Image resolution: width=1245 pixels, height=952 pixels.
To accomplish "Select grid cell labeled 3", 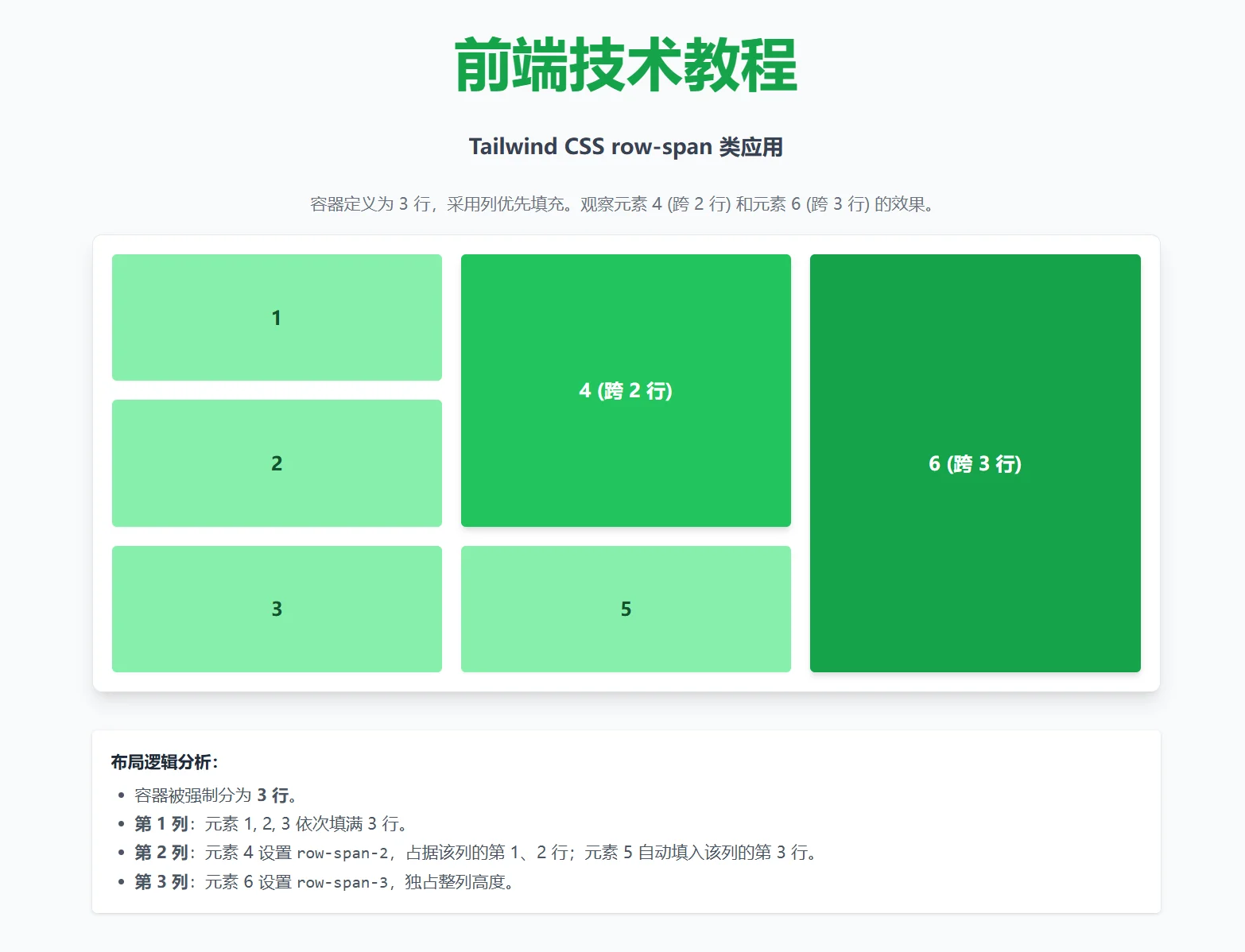I will [277, 609].
